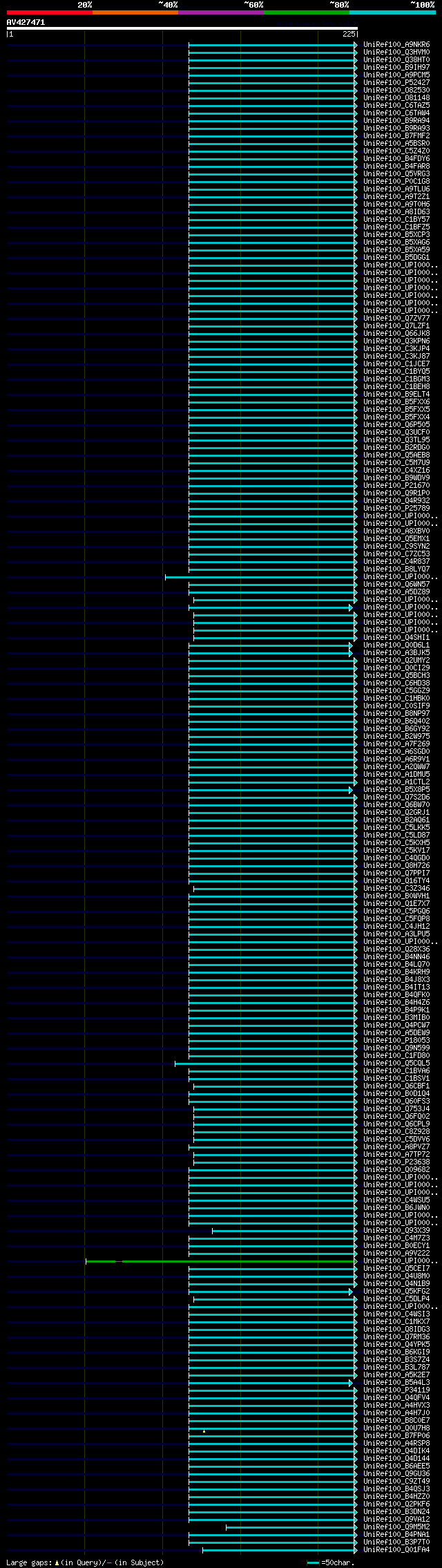Click label UniRef100_C6HD38
This screenshot has width=442, height=1568.
(x=396, y=683)
